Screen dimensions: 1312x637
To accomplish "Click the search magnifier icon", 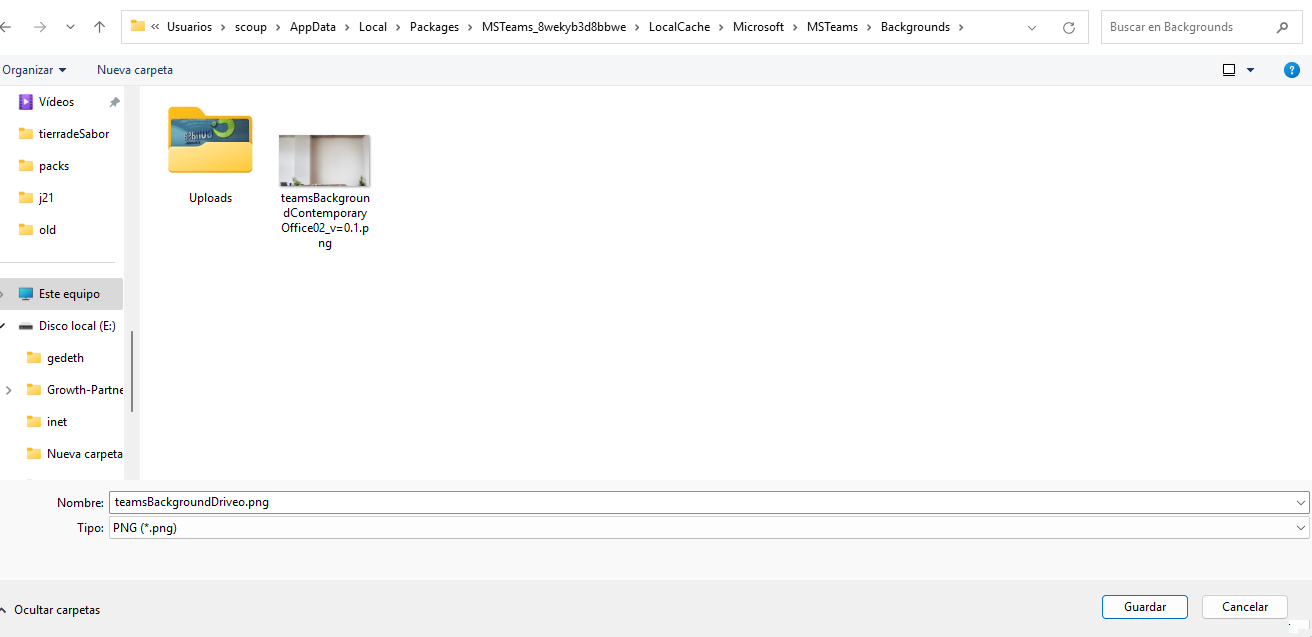I will tap(1282, 27).
